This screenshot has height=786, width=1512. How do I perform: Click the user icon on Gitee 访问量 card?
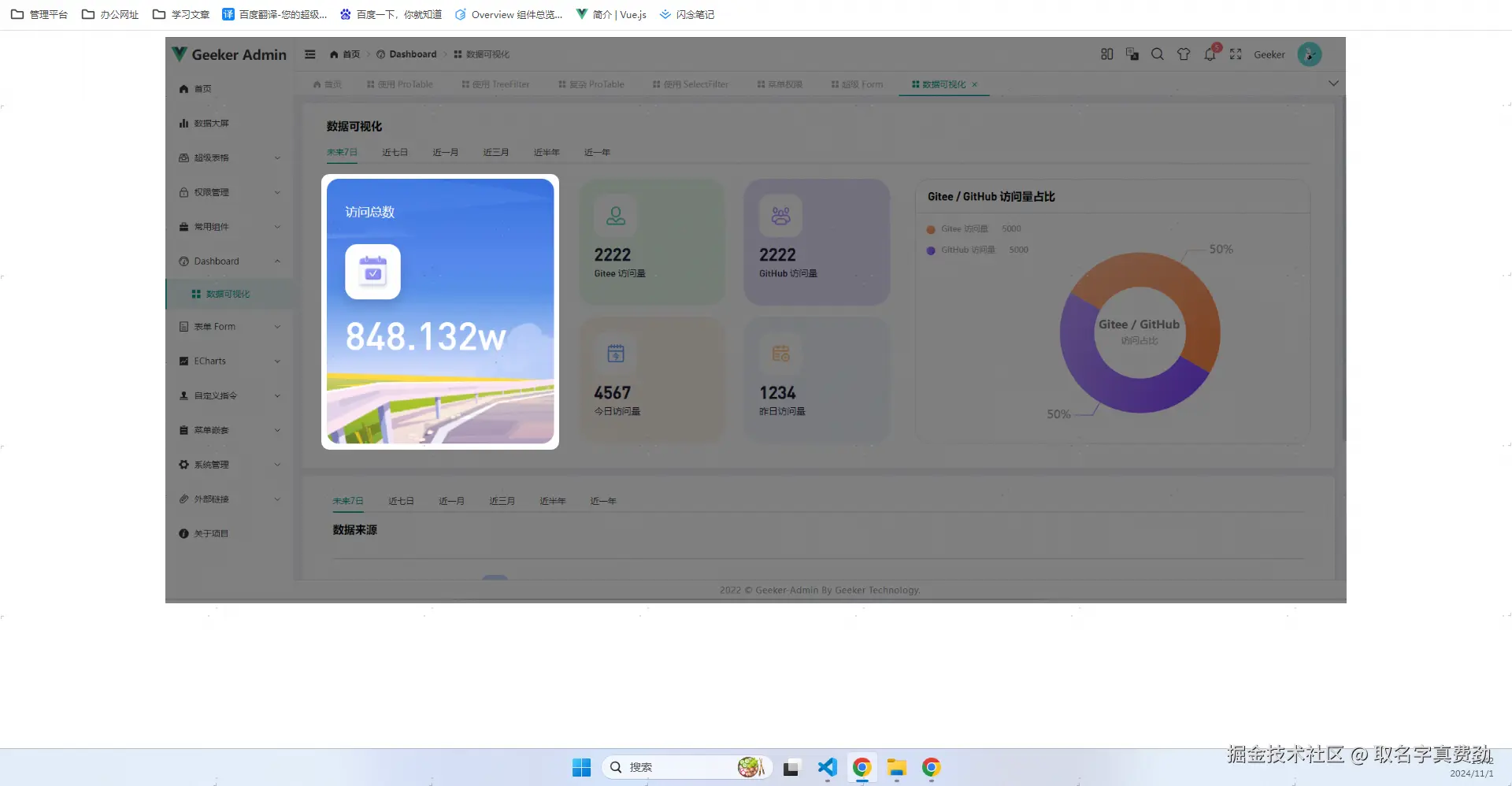click(616, 216)
